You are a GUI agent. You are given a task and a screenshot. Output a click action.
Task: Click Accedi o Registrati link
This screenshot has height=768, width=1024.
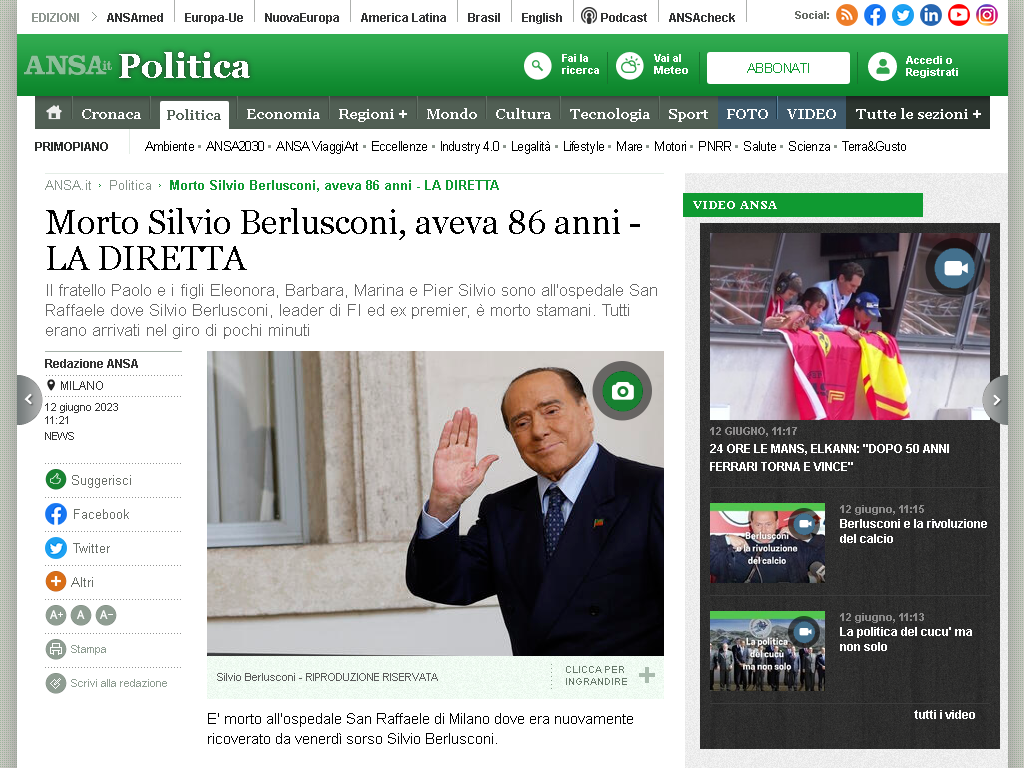[932, 66]
